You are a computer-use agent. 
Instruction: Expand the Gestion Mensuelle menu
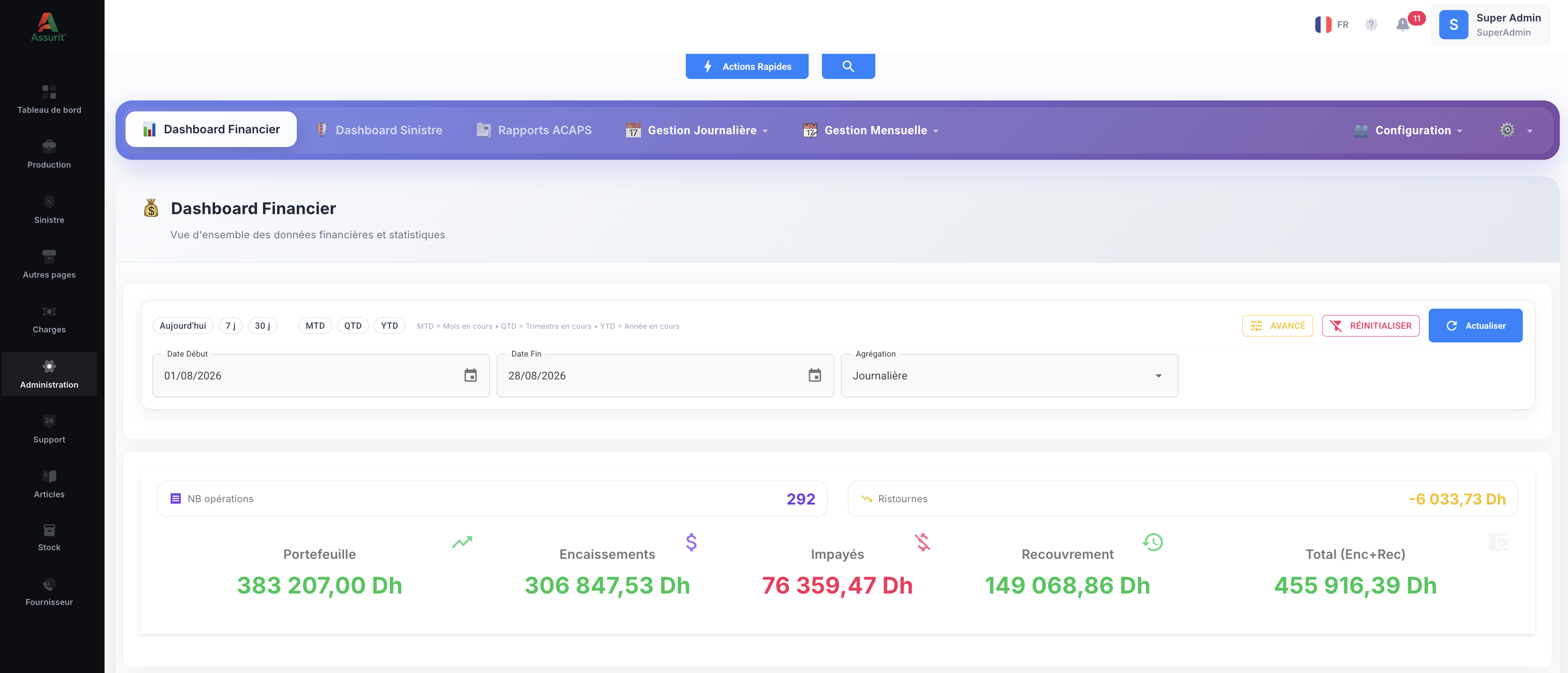[871, 130]
